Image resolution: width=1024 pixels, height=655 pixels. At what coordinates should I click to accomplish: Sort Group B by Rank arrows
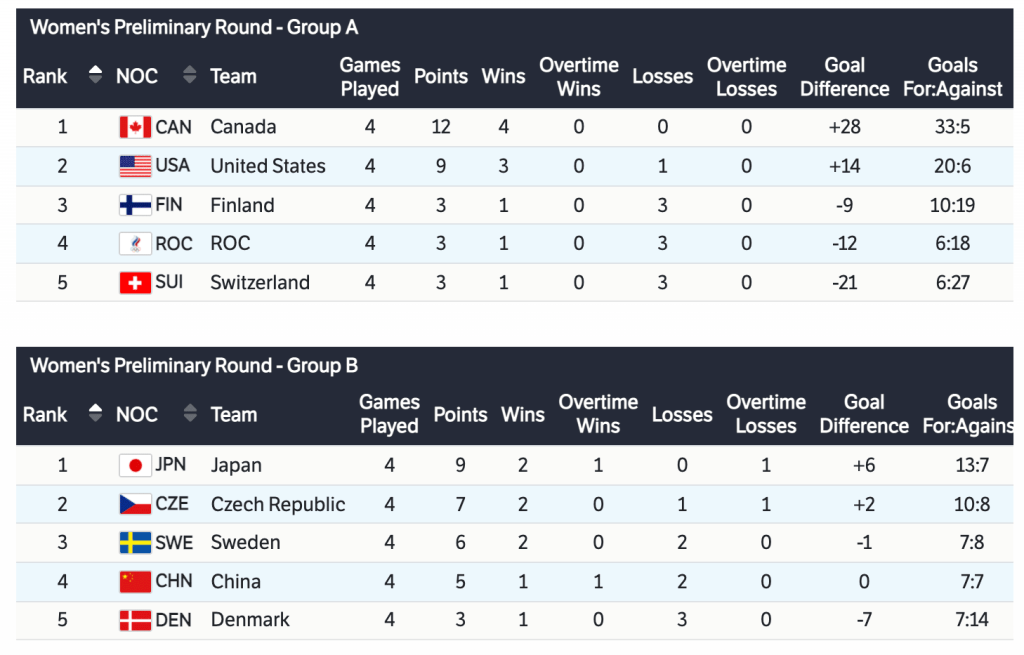(96, 414)
